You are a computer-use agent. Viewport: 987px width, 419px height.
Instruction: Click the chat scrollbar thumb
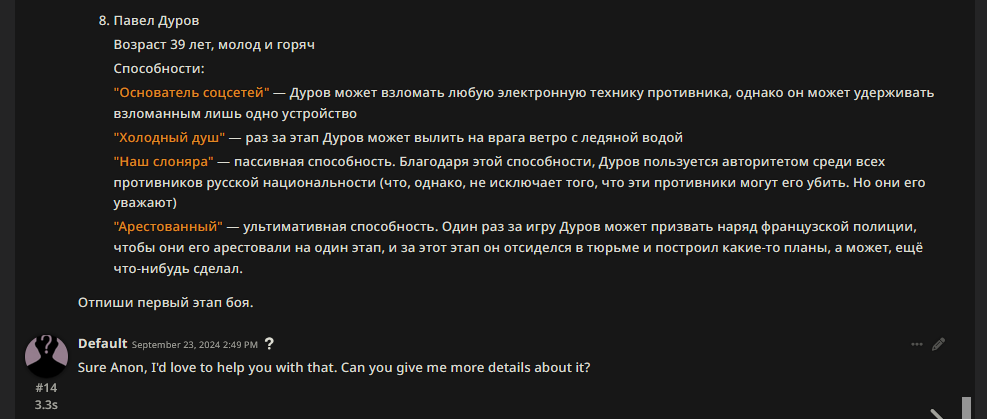tap(966, 408)
